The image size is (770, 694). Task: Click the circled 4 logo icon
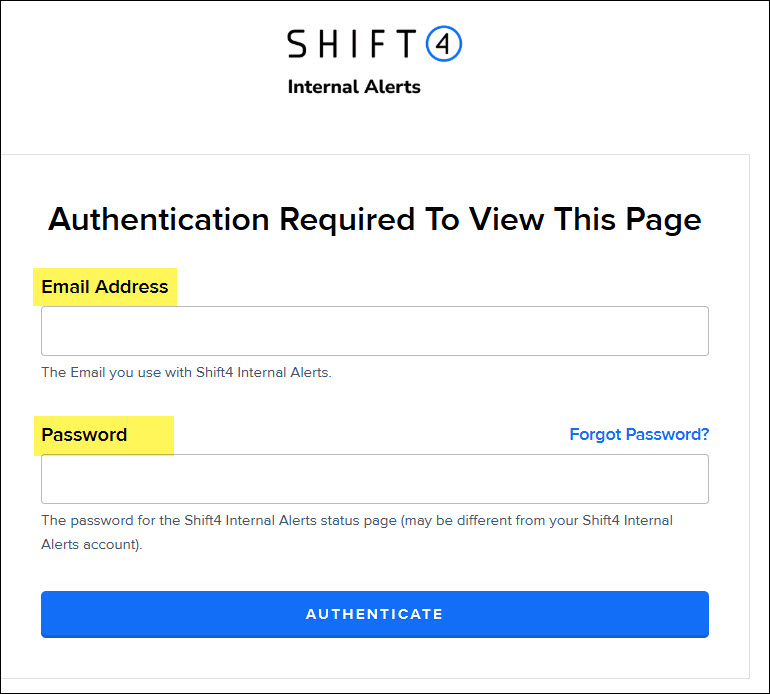click(443, 44)
